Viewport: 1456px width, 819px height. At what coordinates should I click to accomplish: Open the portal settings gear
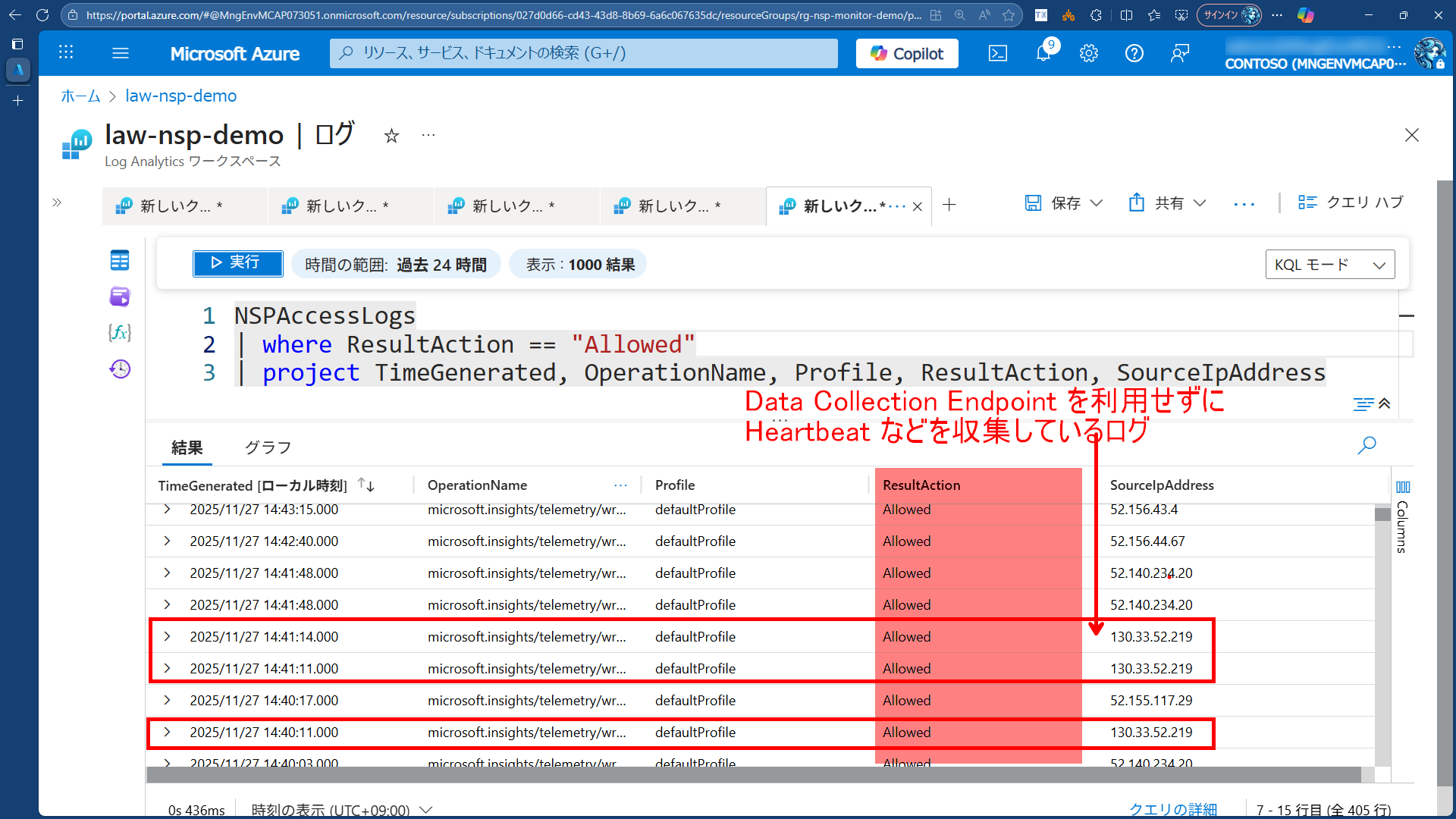point(1089,53)
